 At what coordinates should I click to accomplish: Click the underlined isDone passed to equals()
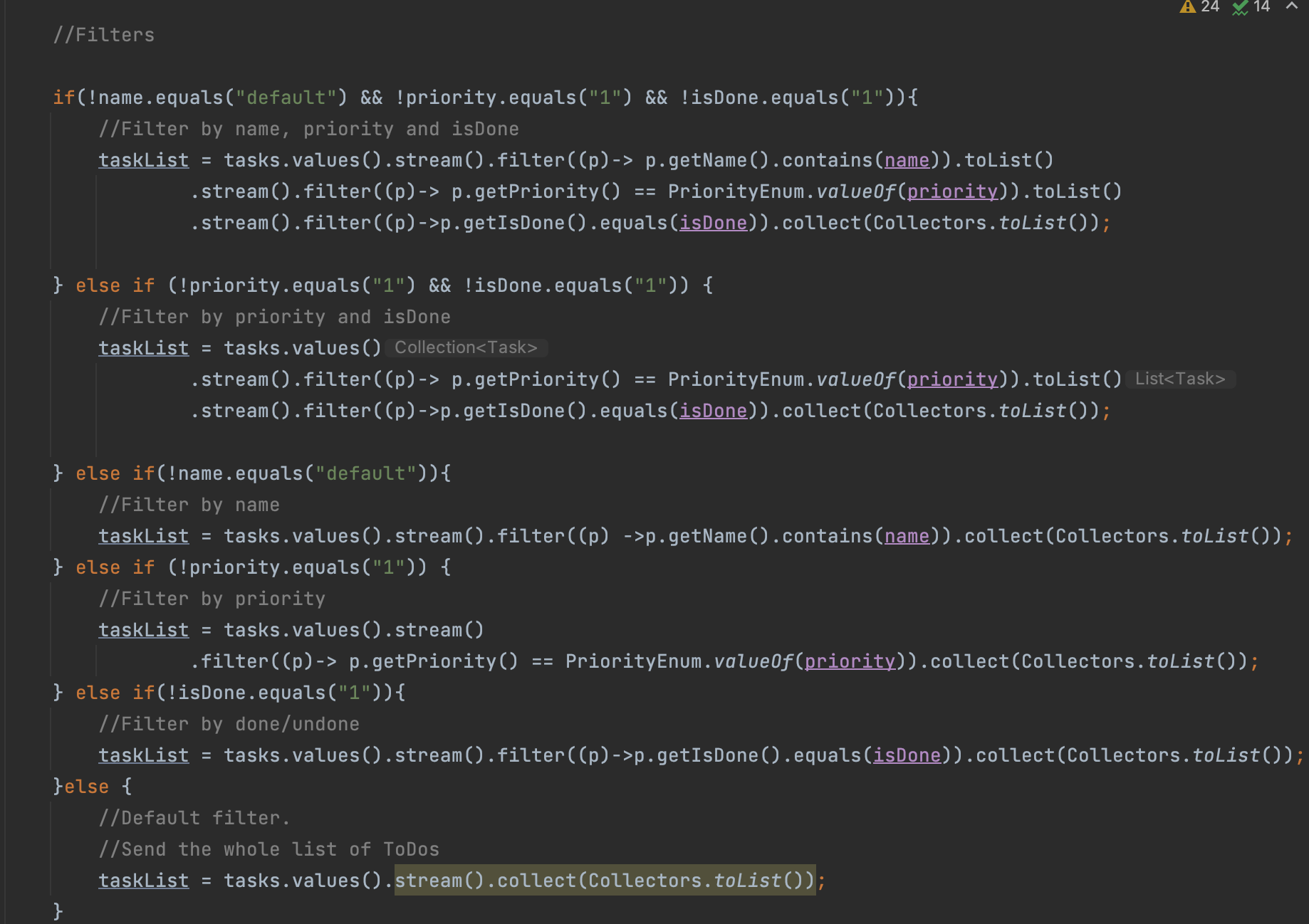click(x=713, y=222)
